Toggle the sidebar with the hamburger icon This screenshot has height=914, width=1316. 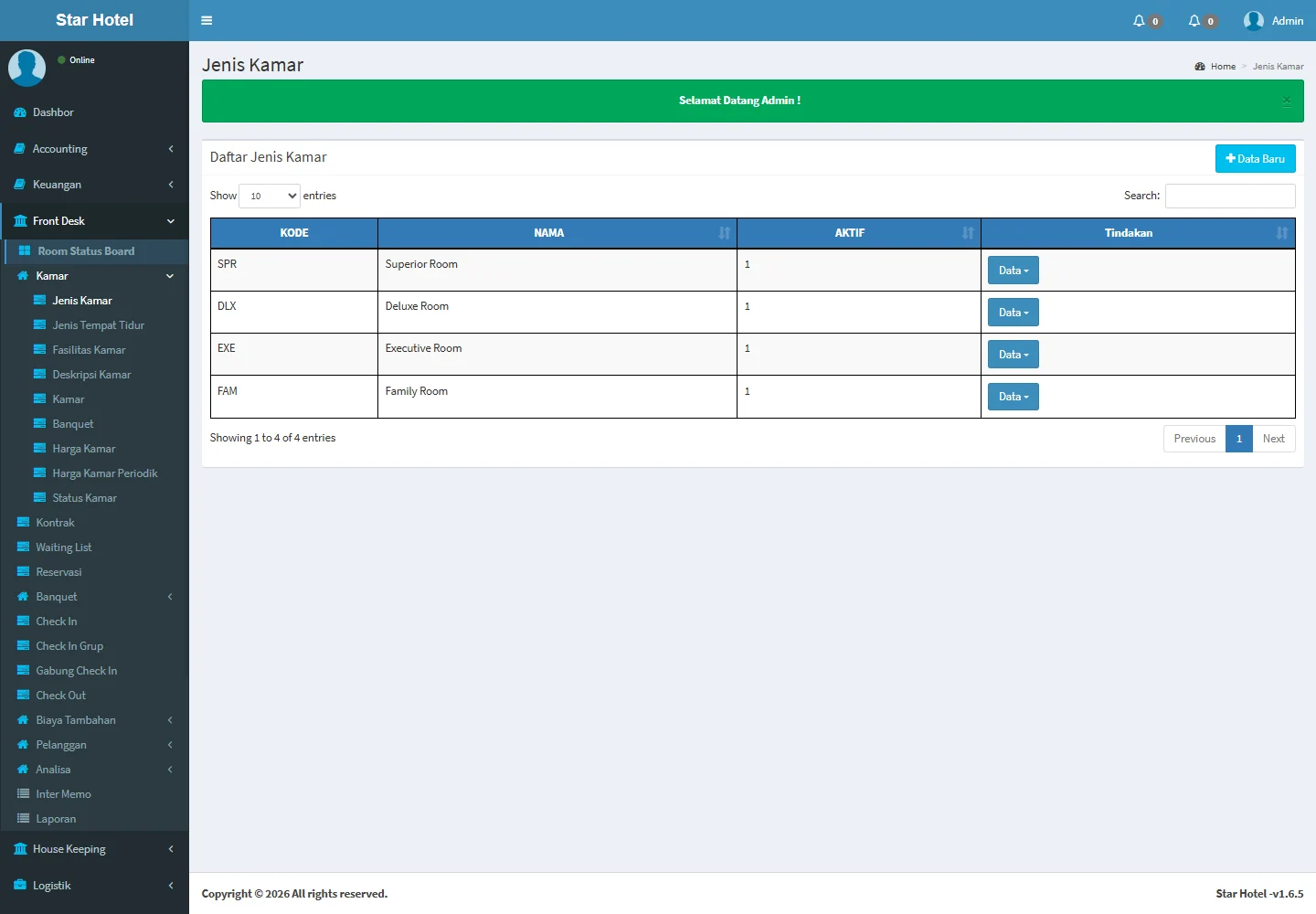pyautogui.click(x=207, y=20)
